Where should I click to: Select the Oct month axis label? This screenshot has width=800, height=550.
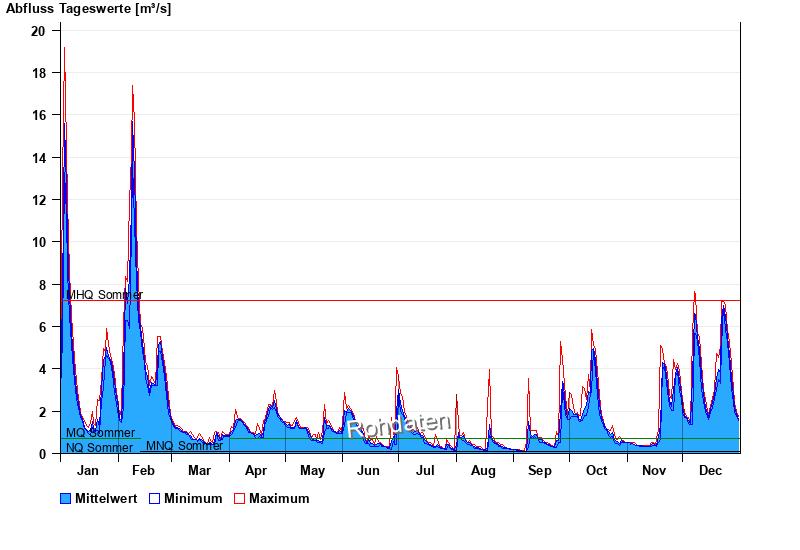pyautogui.click(x=596, y=471)
